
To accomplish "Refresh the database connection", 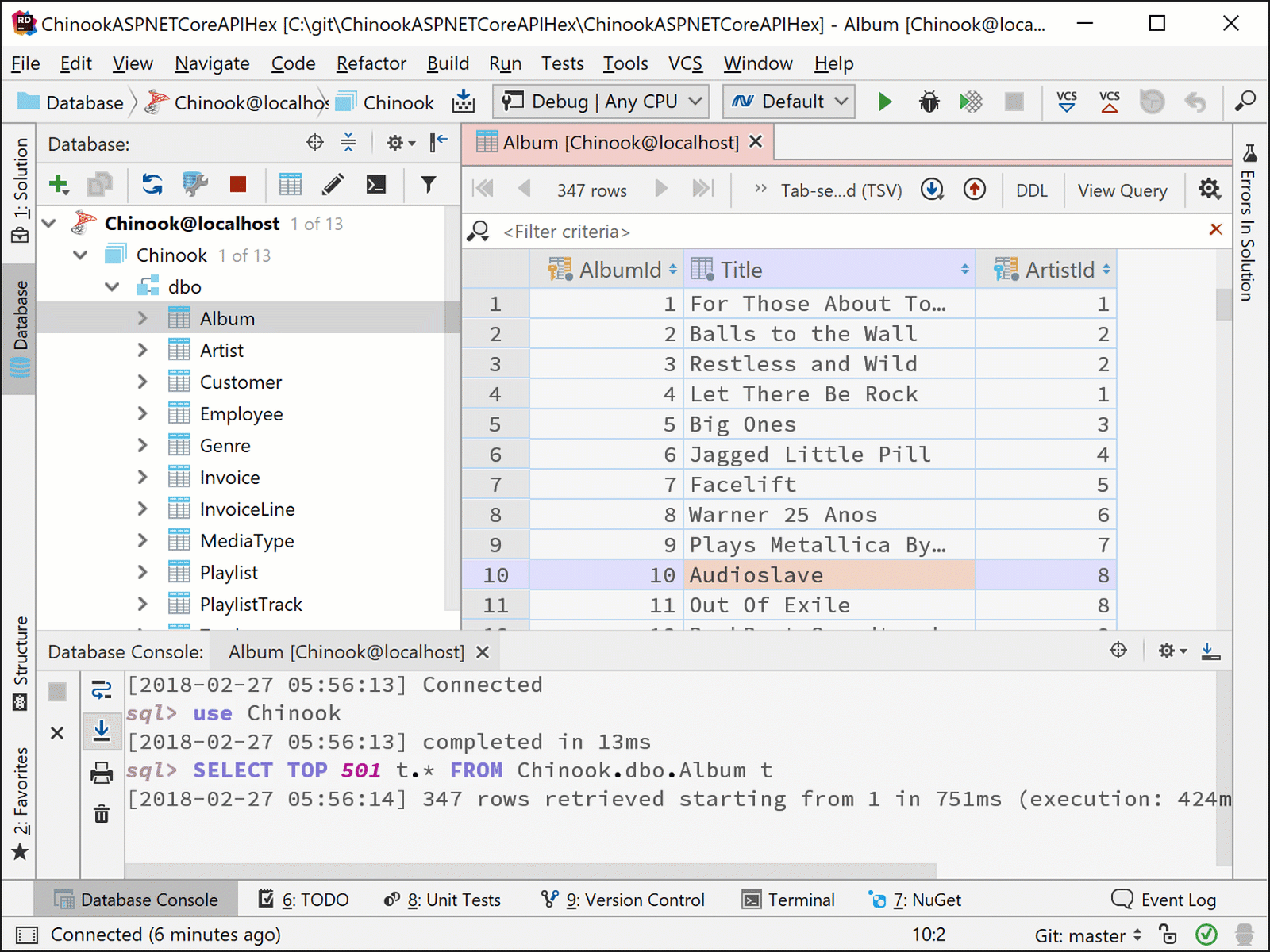I will point(152,184).
